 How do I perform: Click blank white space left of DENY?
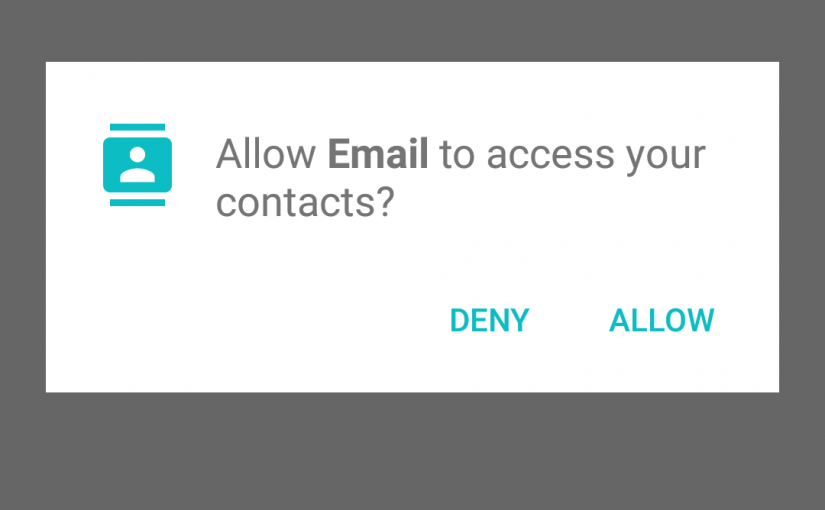tap(247, 320)
